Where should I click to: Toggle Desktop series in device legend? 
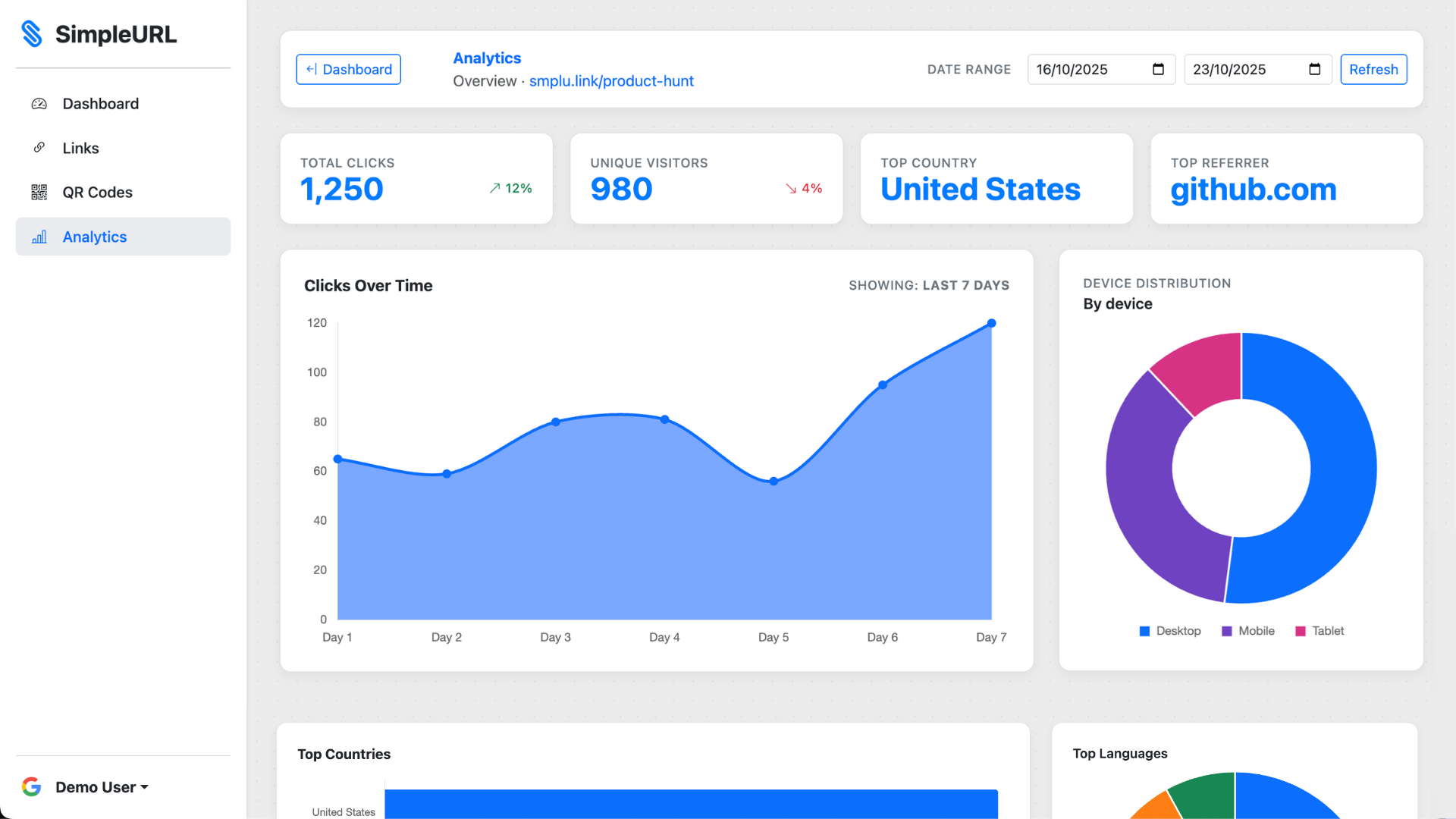point(1170,631)
